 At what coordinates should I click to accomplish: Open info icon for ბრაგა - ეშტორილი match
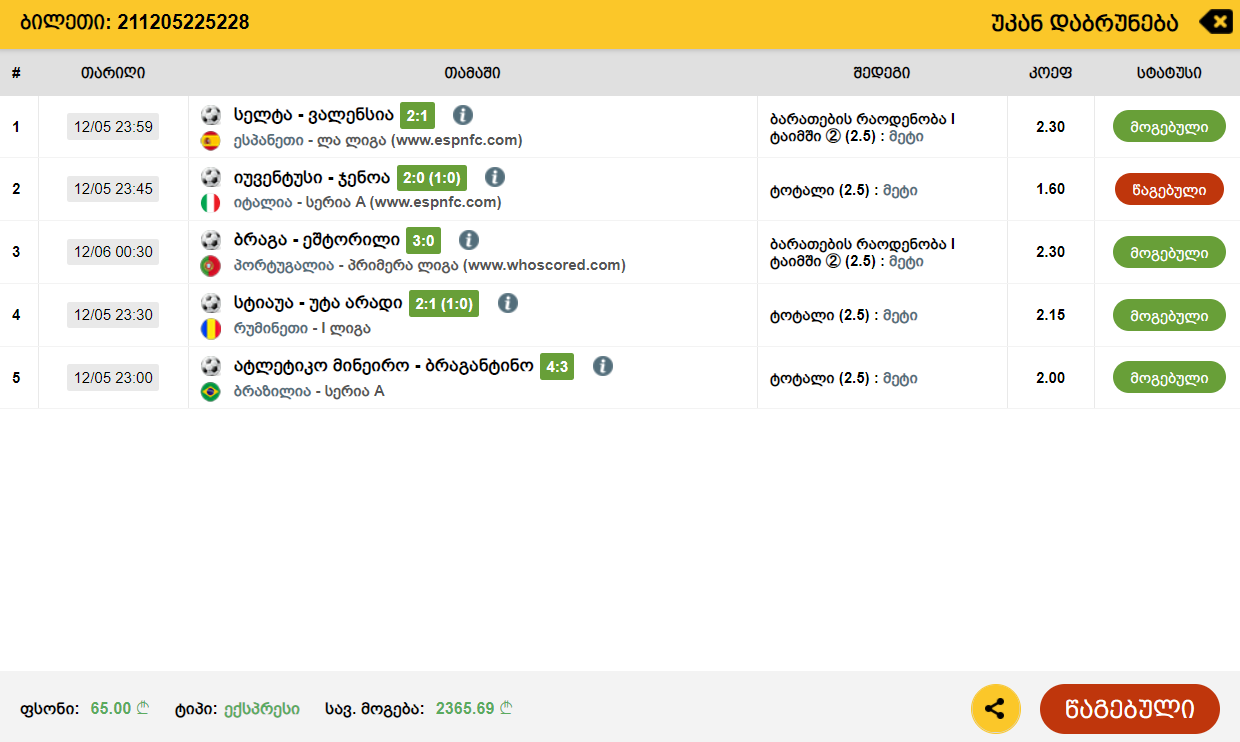click(x=469, y=240)
